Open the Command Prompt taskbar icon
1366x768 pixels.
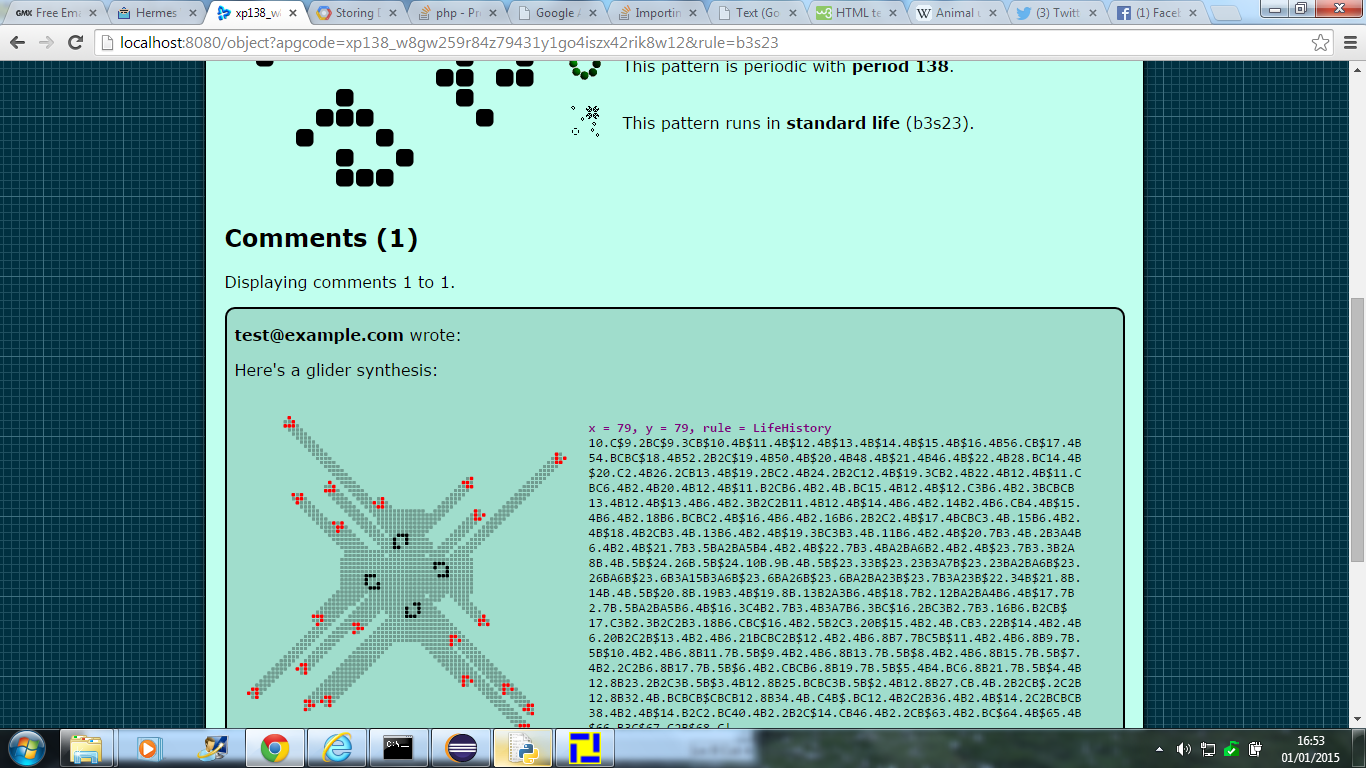point(398,748)
